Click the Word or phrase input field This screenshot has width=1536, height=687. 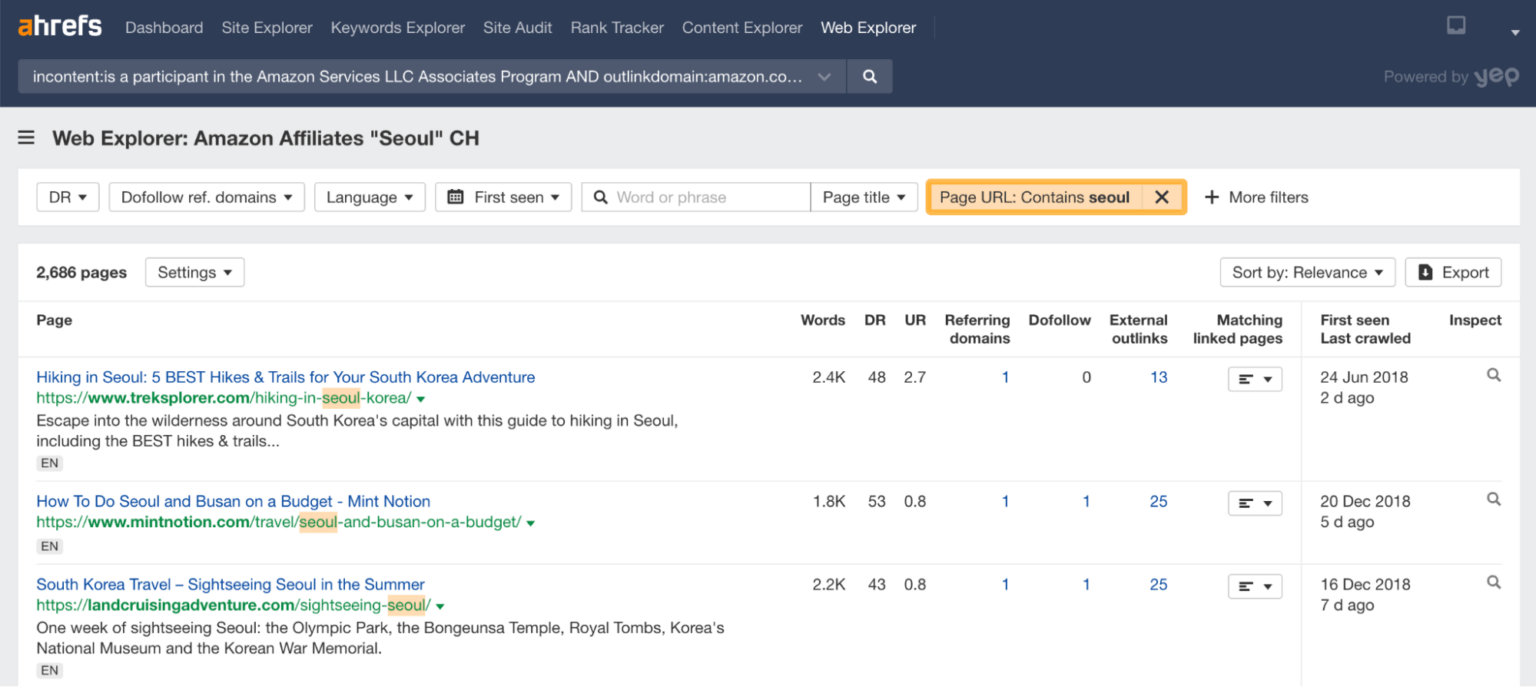(700, 197)
